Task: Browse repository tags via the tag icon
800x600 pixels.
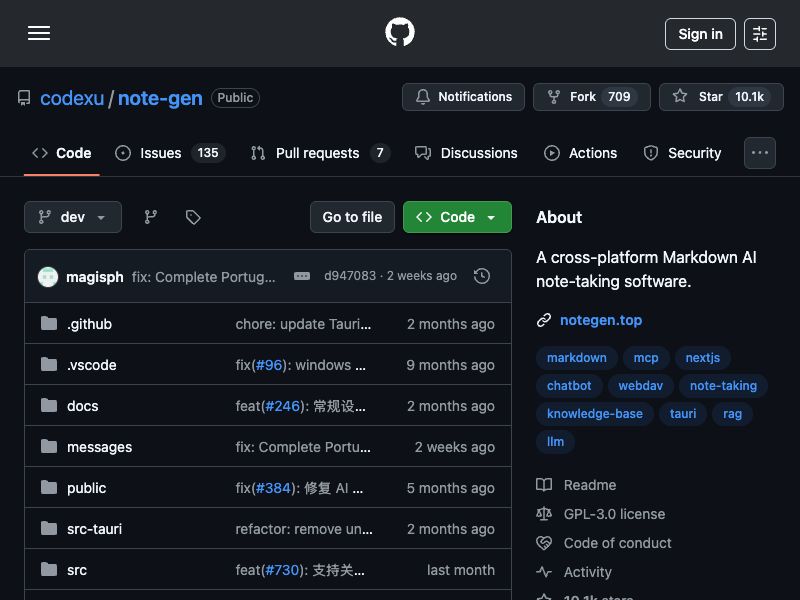Action: [193, 217]
